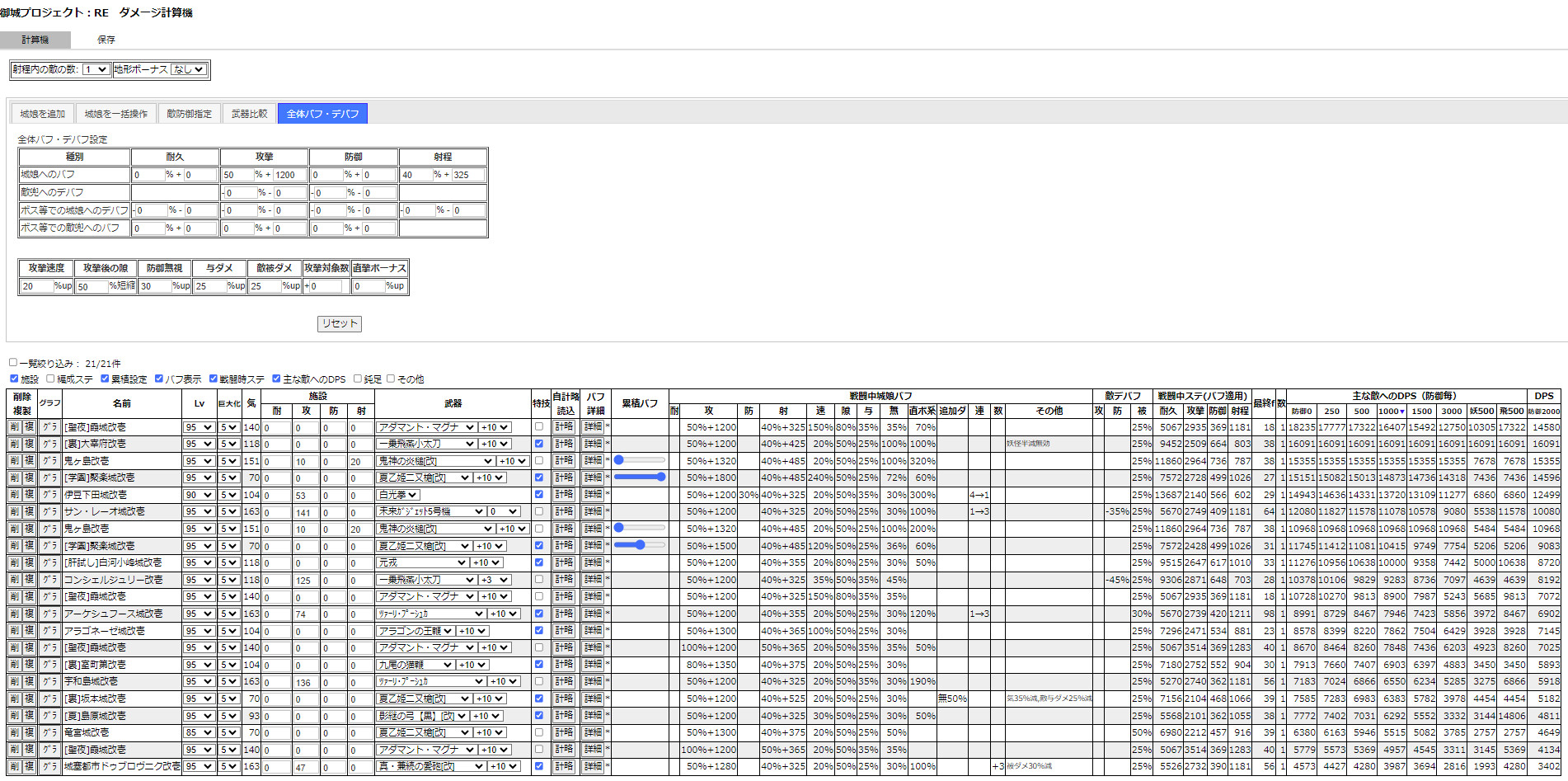Open the 白光拳 weapon dropdown
Image resolution: width=1568 pixels, height=781 pixels.
398,495
